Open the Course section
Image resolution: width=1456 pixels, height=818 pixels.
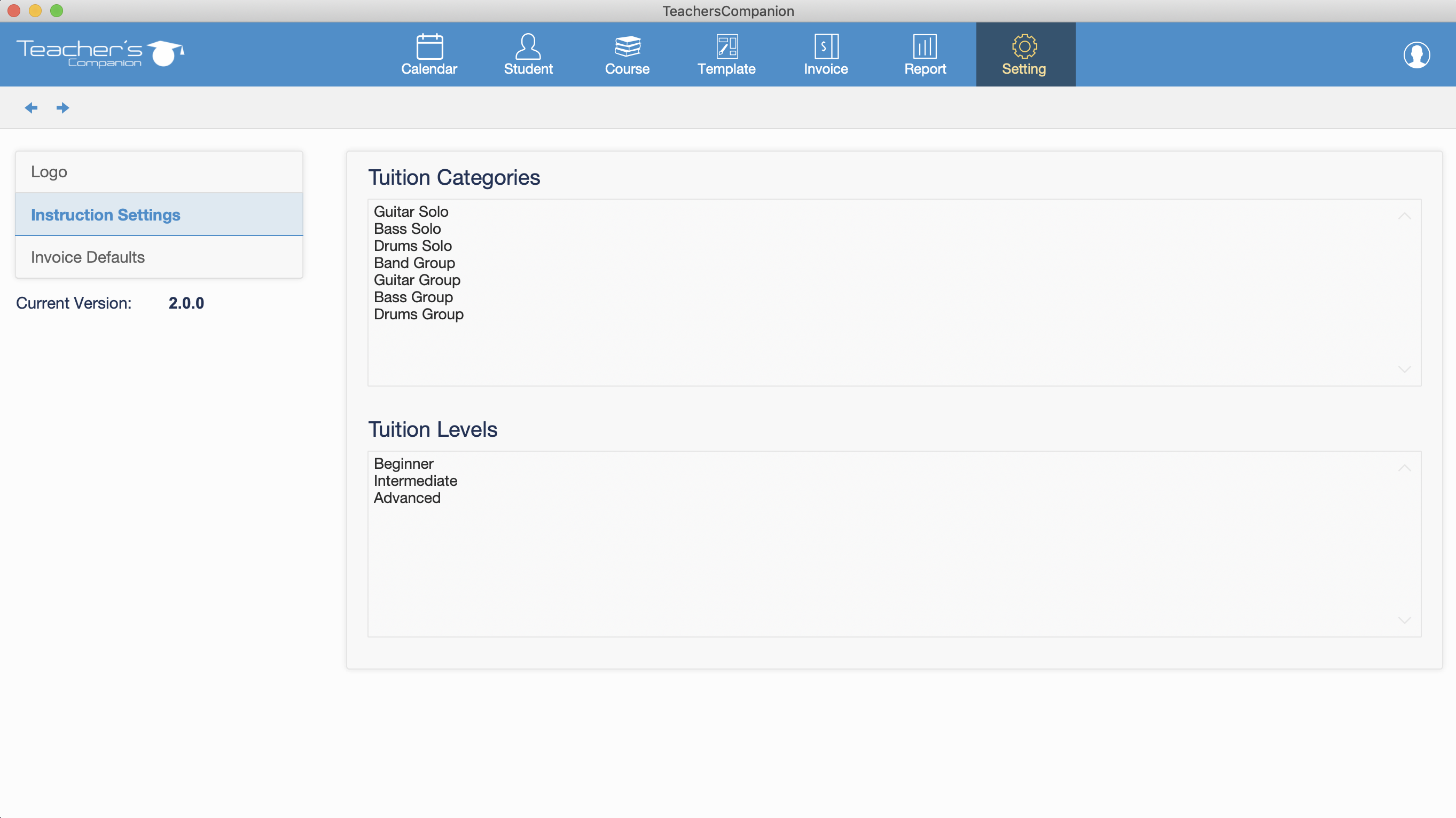point(628,55)
